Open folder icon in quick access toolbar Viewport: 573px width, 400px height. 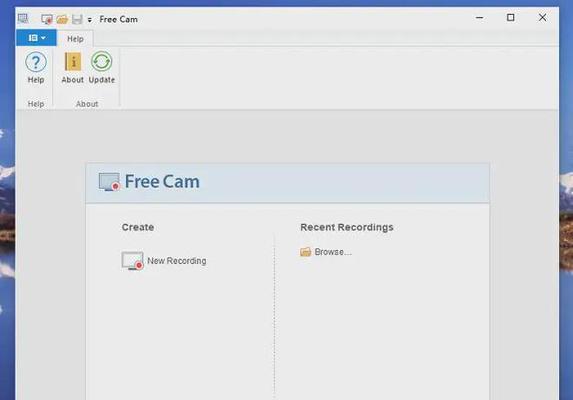[62, 19]
